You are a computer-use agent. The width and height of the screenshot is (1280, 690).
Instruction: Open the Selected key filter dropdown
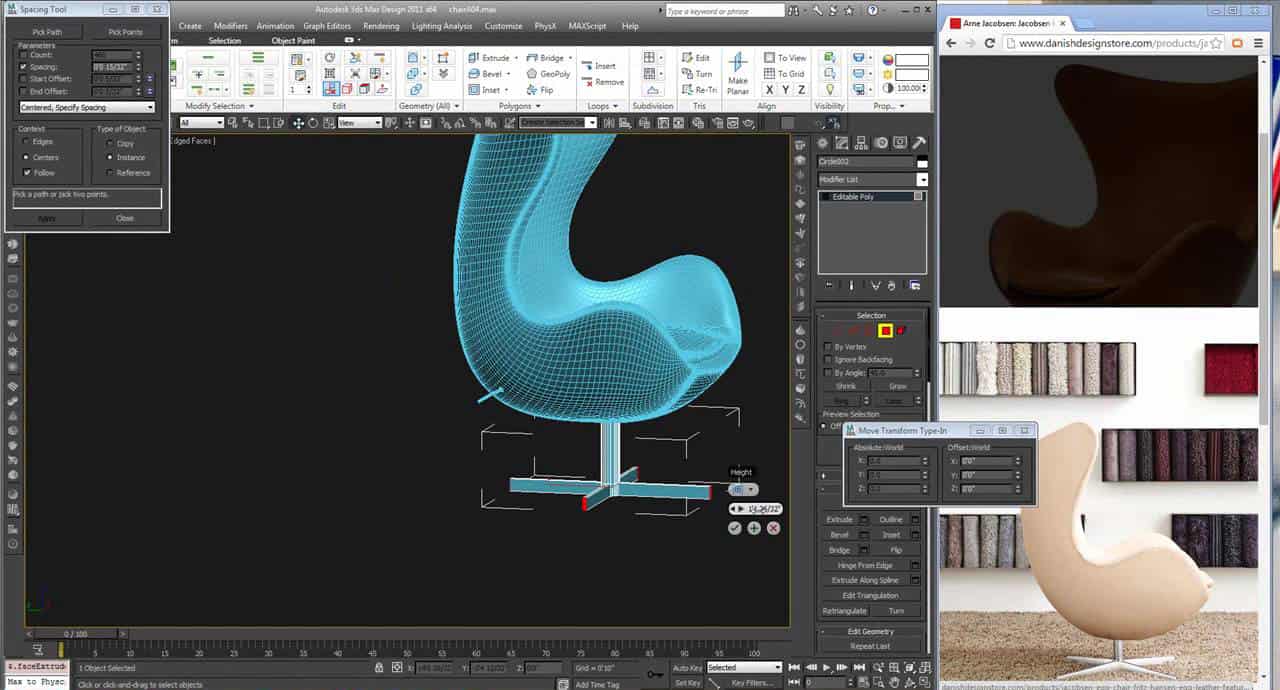tap(744, 667)
